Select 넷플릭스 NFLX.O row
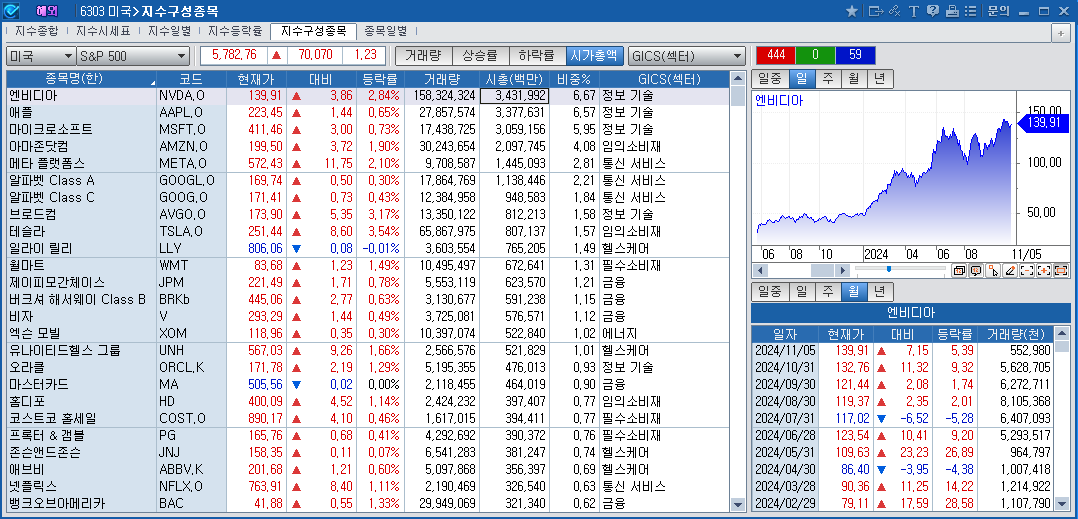The image size is (1078, 519). pos(368,487)
